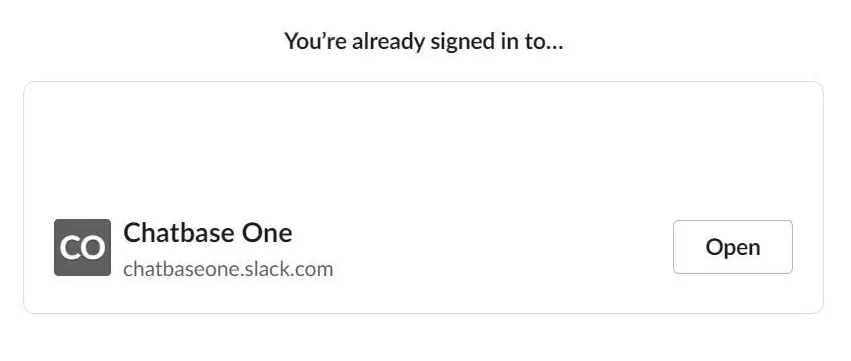Click the CO workspace avatar icon
The width and height of the screenshot is (851, 361).
pos(82,248)
